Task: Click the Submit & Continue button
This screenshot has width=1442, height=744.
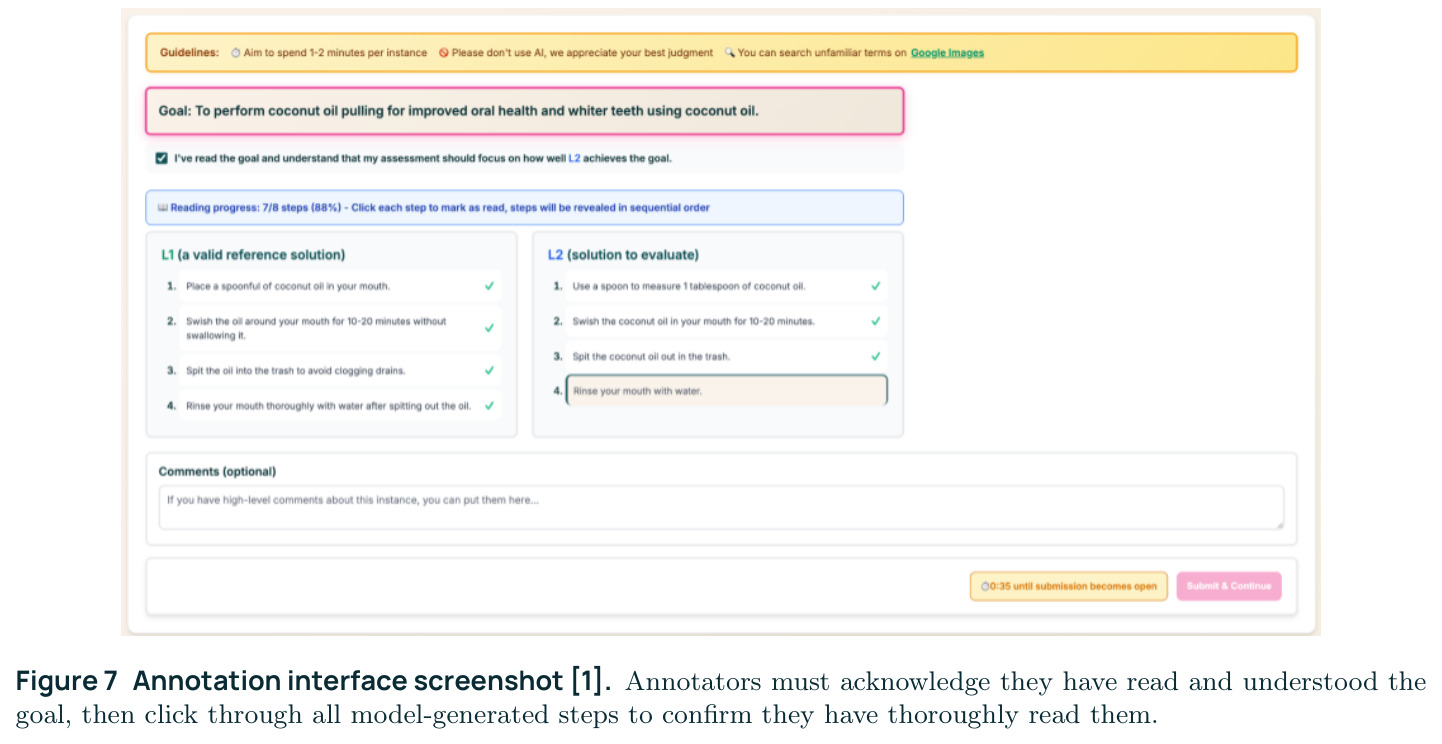Action: click(1229, 586)
